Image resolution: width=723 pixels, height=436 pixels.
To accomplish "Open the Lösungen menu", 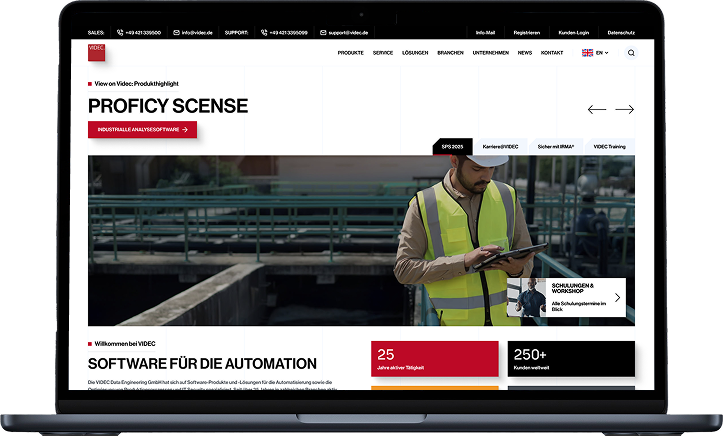I will coord(415,53).
